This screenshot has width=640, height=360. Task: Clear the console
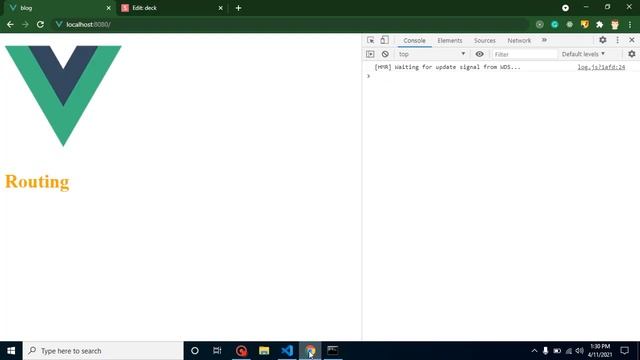click(385, 54)
